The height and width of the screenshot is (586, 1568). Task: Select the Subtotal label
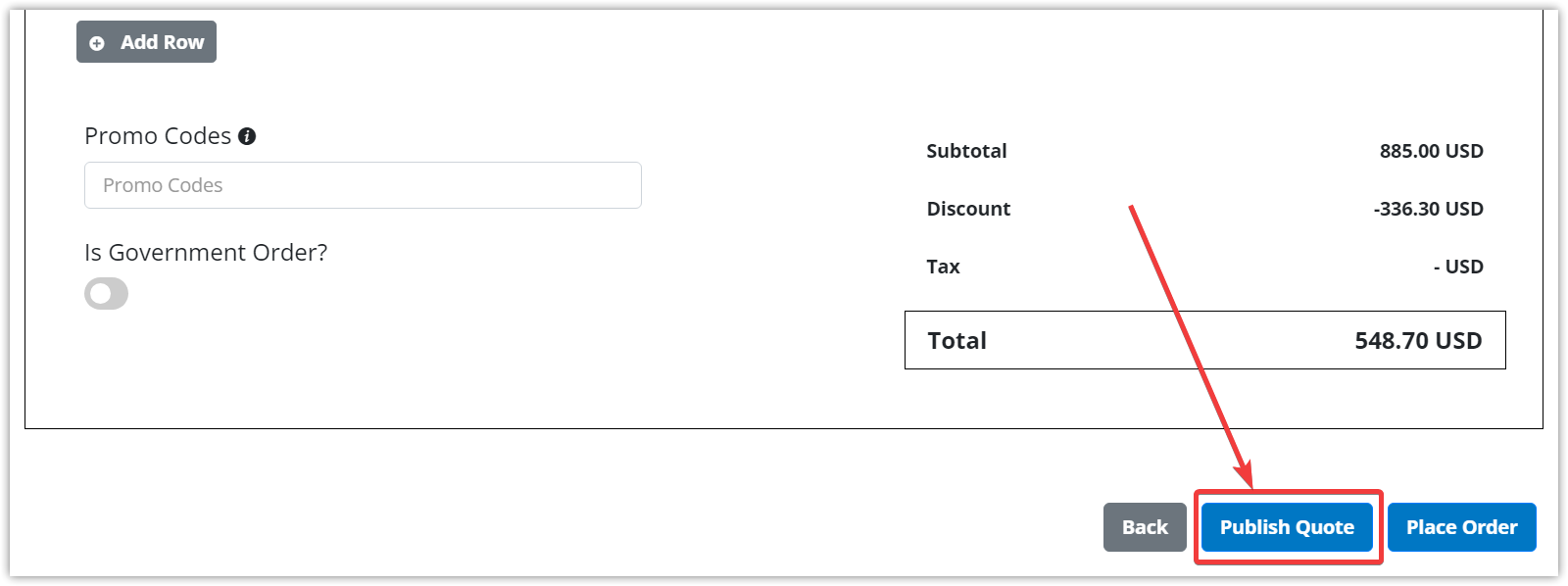(966, 151)
